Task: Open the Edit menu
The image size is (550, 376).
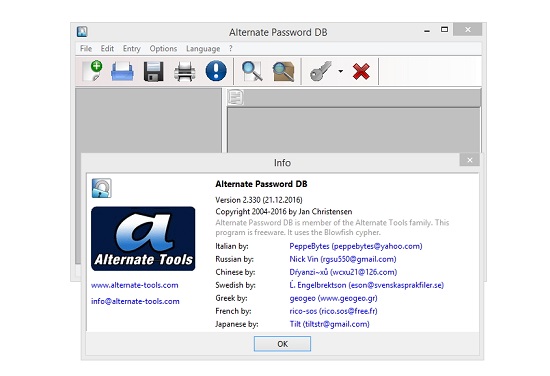Action: [107, 48]
